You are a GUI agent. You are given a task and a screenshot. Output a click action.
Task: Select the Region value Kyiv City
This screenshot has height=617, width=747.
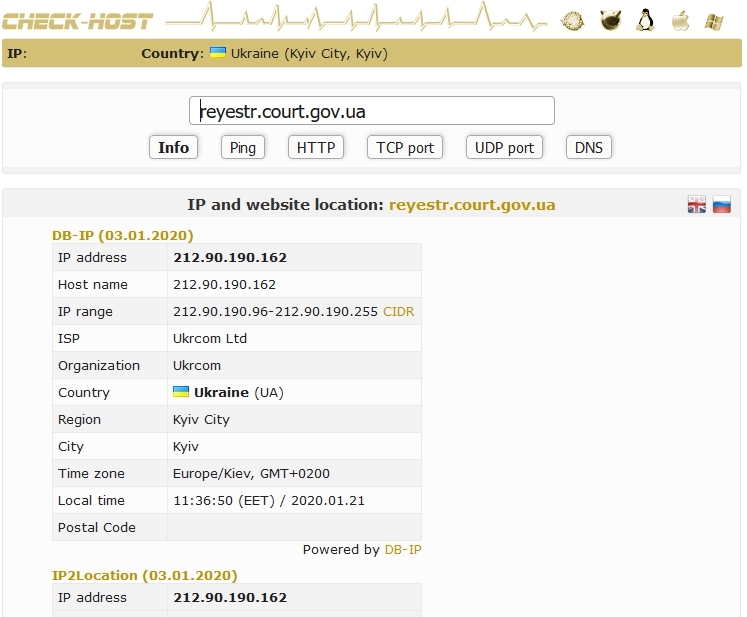[202, 420]
